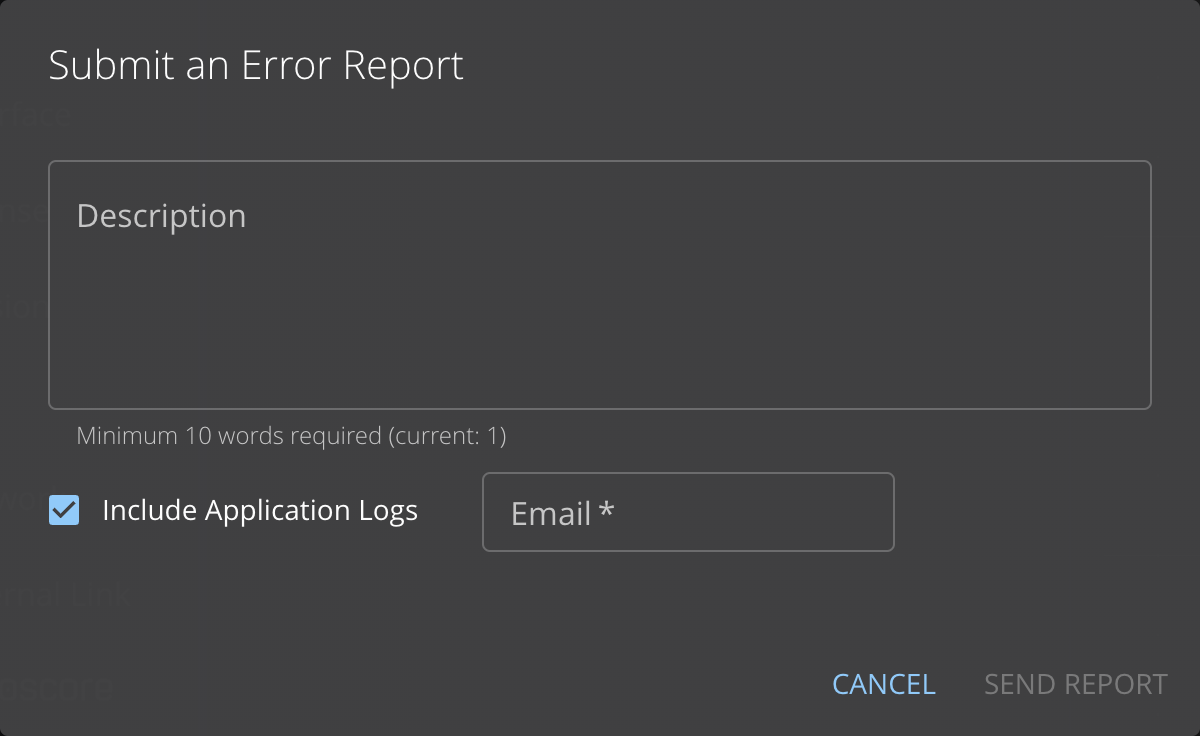Click the Description placeholder label
The image size is (1200, 736).
click(x=161, y=217)
